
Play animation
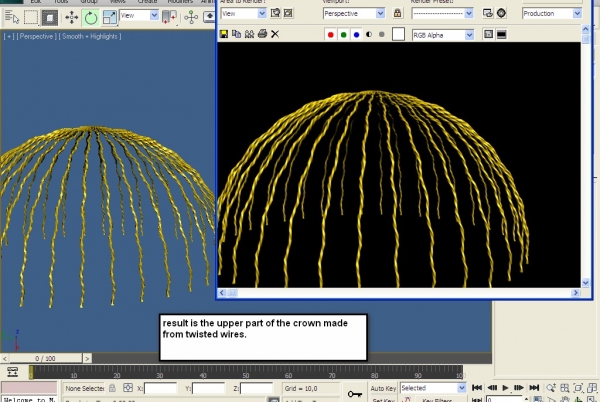(505, 387)
